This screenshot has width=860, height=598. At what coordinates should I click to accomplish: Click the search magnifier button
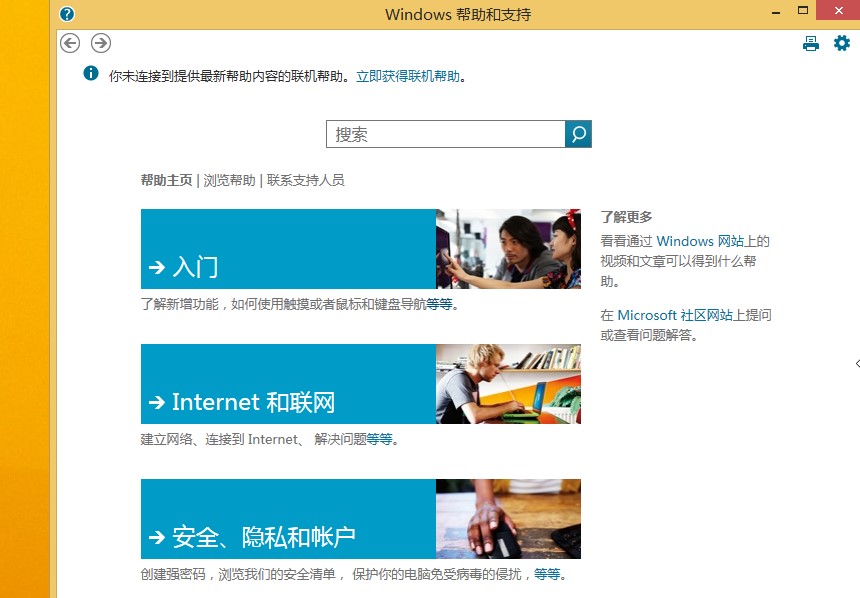pos(578,133)
